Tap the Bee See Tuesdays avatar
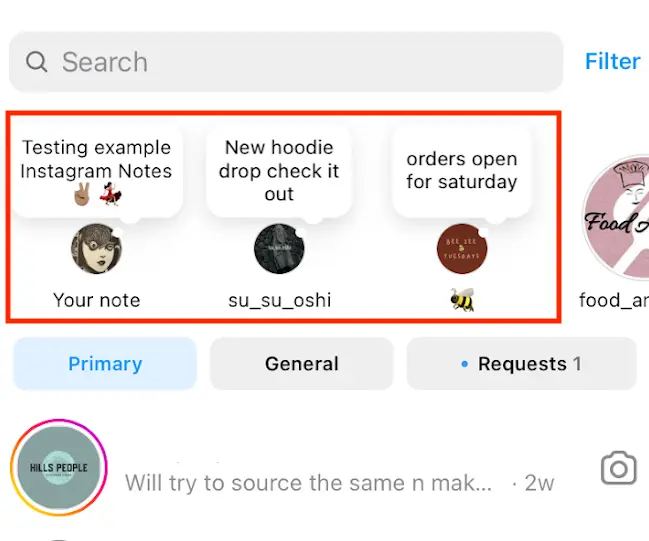The image size is (649, 541). pyautogui.click(x=462, y=248)
